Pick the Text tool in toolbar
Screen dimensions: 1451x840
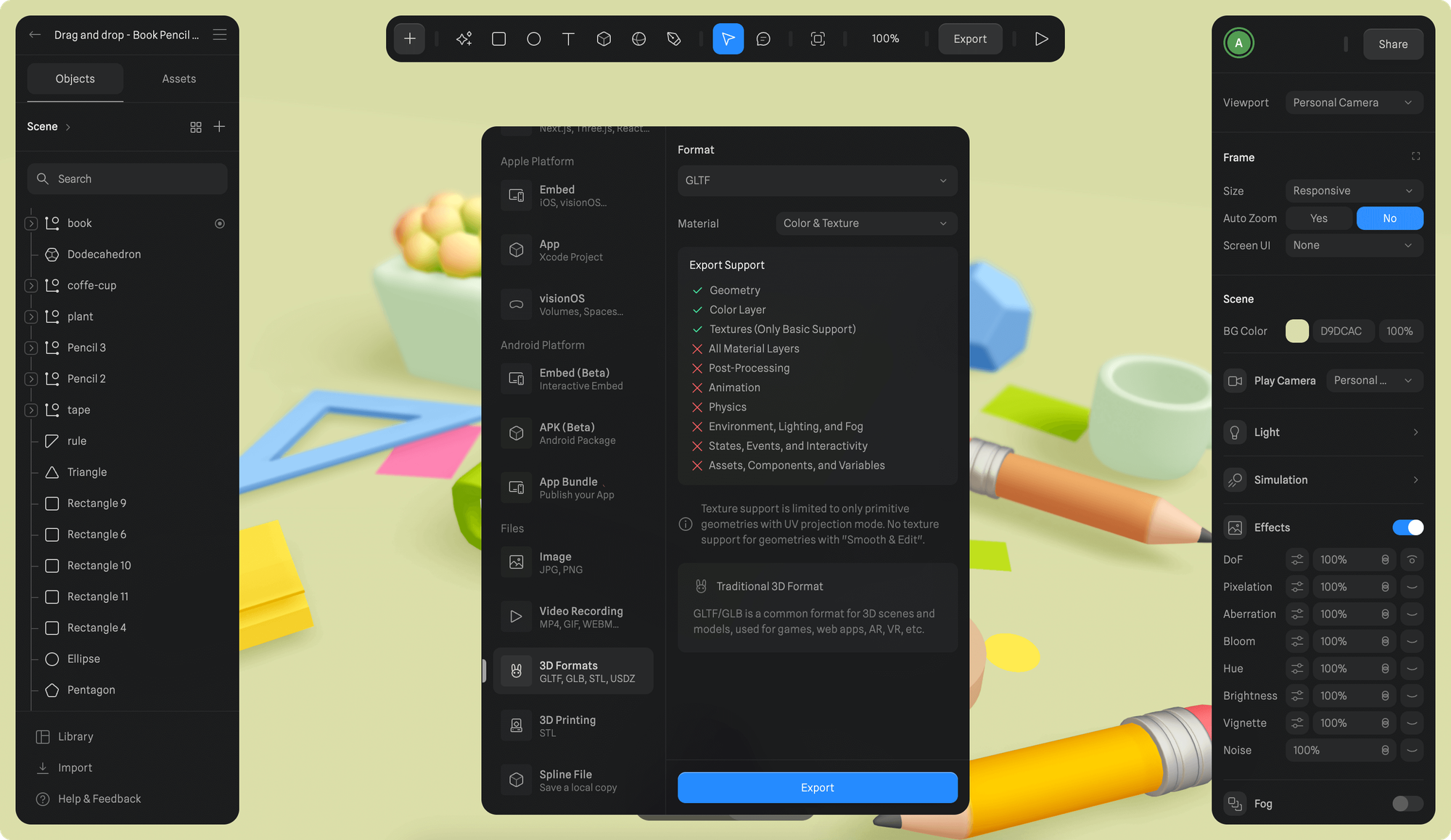pyautogui.click(x=569, y=38)
